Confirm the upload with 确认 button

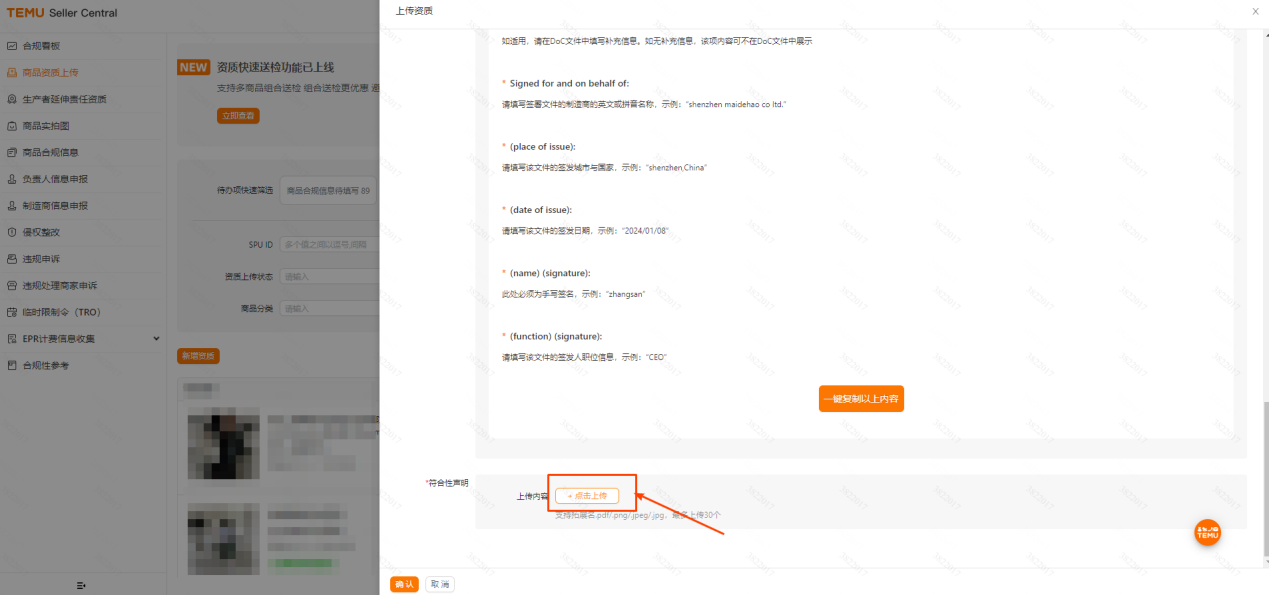tap(404, 584)
